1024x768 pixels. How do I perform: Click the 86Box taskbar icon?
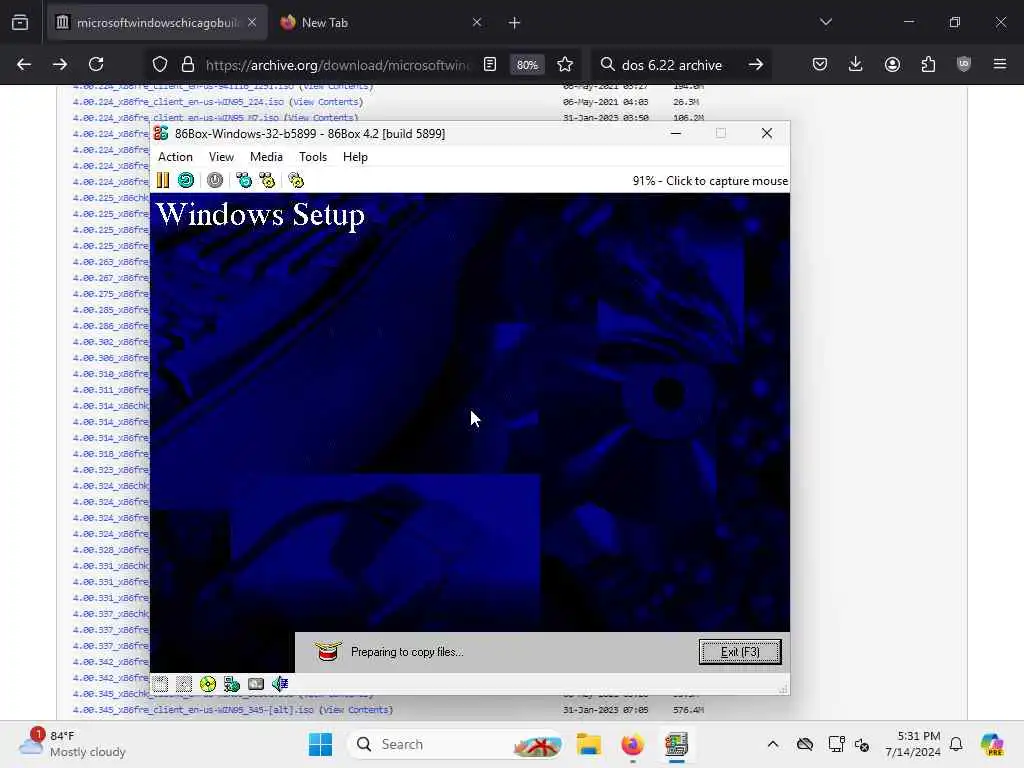676,744
